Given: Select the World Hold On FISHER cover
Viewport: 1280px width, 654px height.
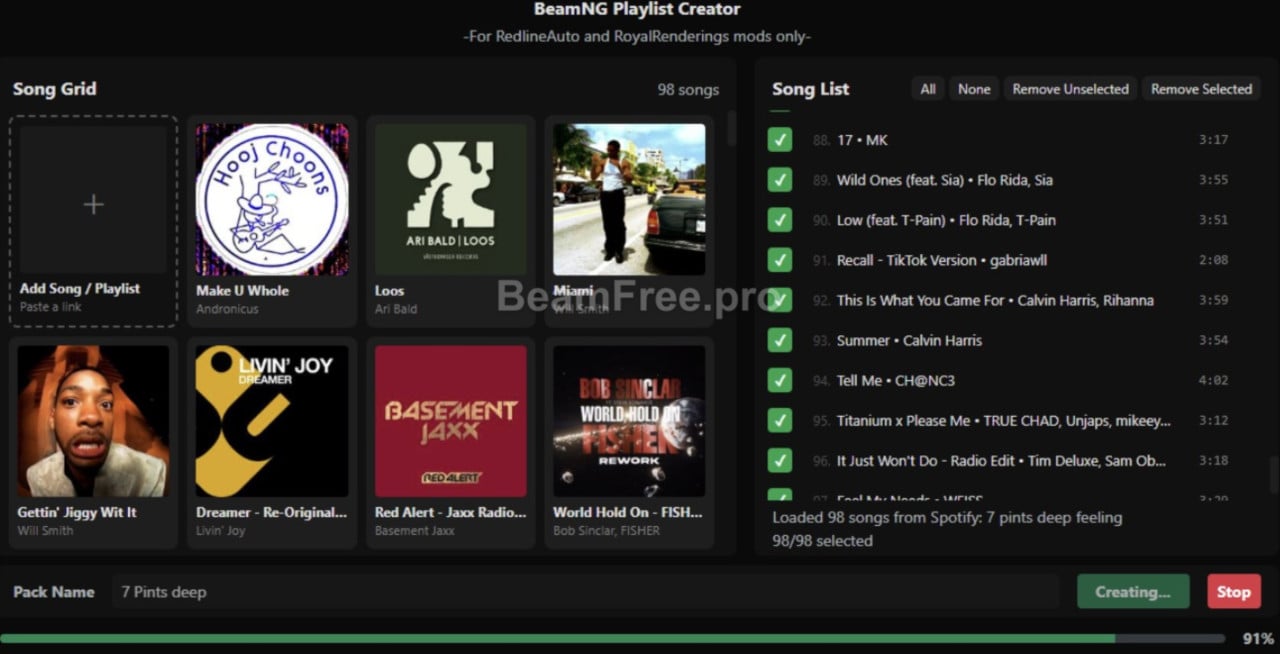Looking at the screenshot, I should point(629,421).
